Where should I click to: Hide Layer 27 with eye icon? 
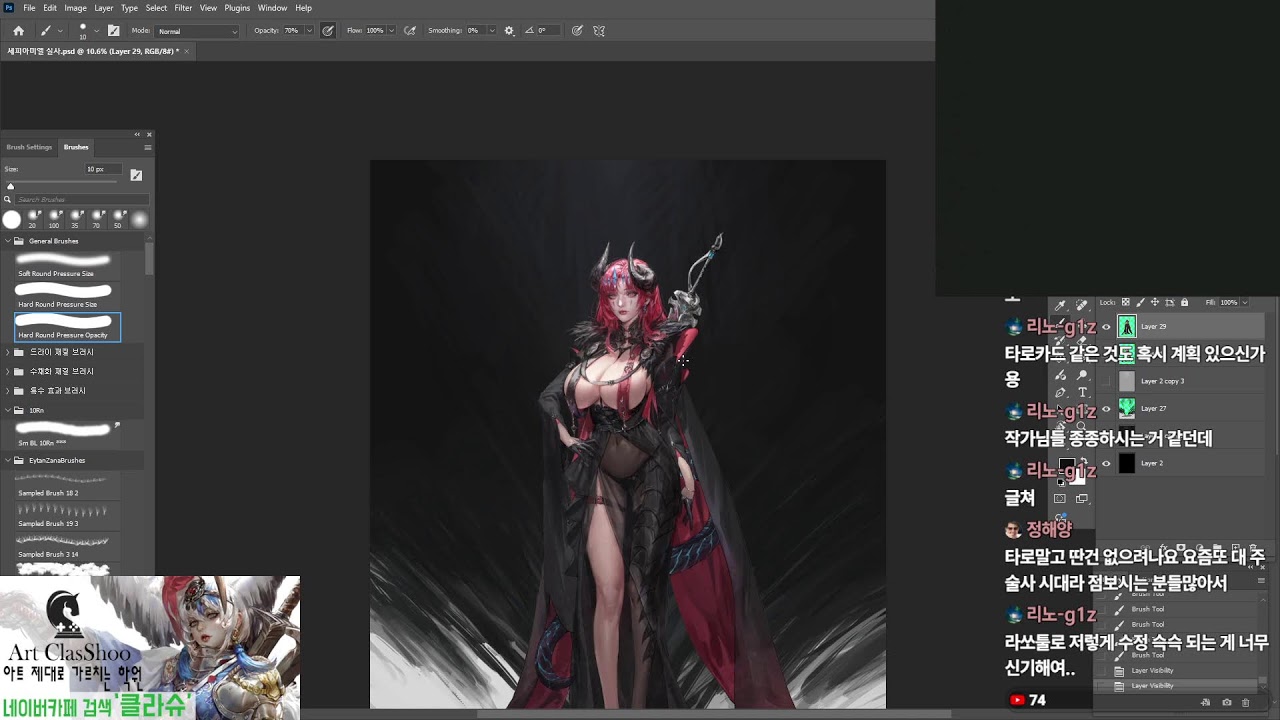coord(1106,408)
